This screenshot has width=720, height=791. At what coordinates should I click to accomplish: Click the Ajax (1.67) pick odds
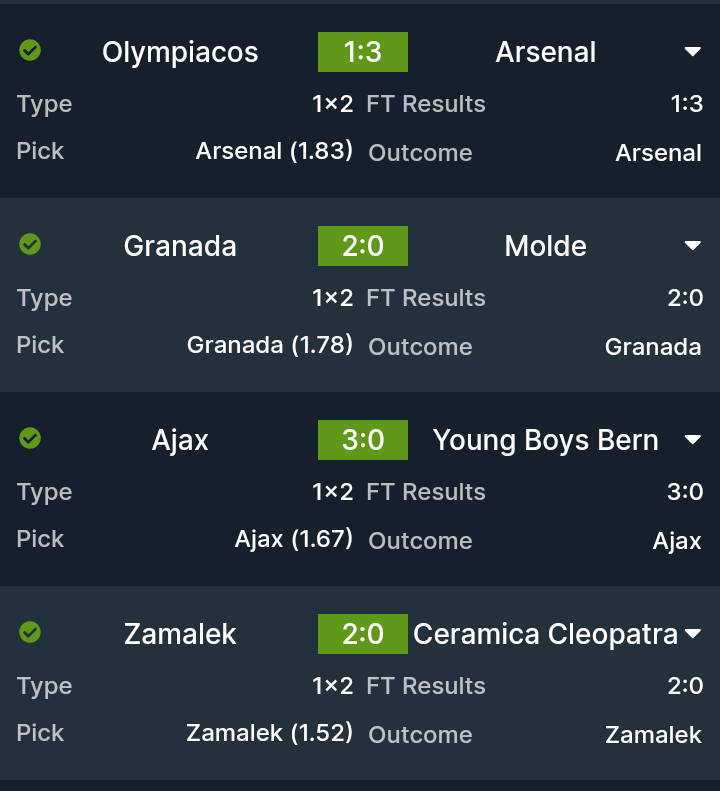[294, 539]
